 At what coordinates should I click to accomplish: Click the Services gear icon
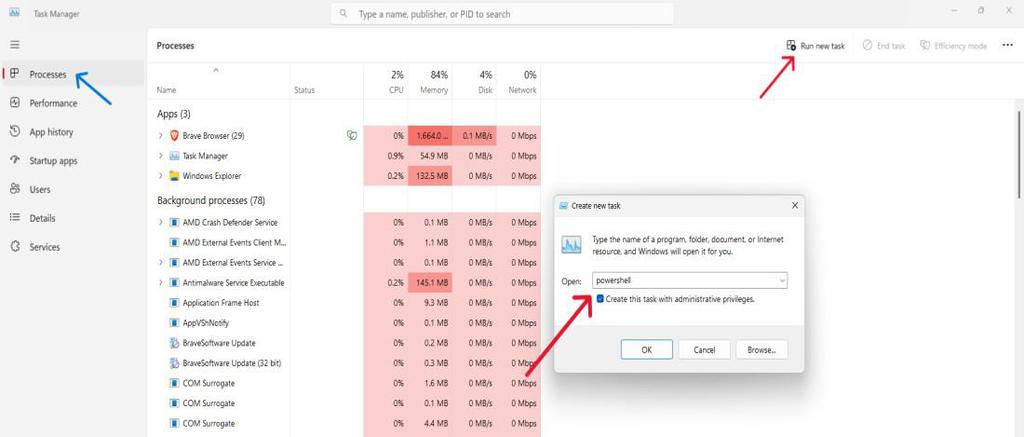(15, 247)
